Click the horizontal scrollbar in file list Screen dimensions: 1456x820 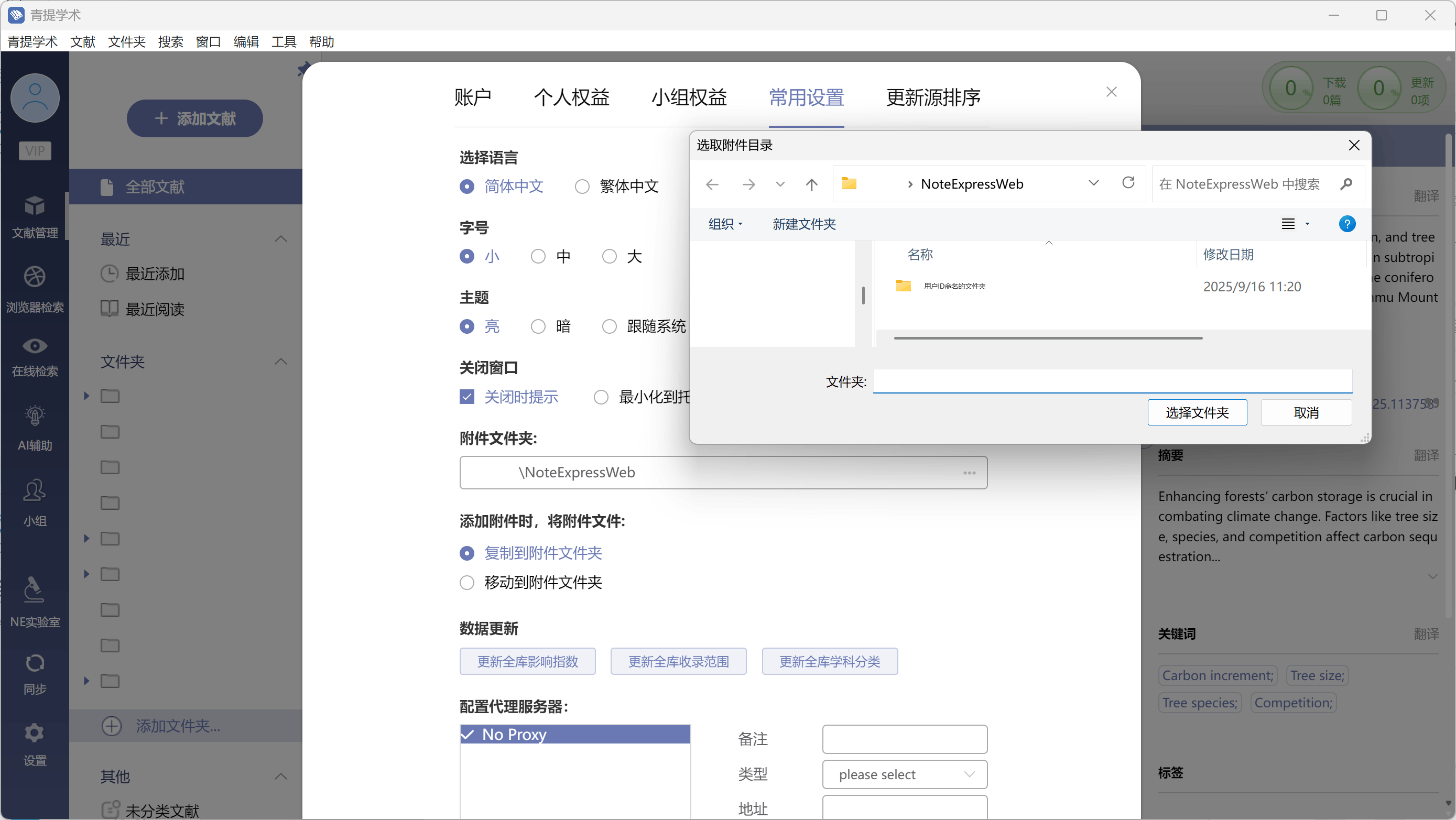click(1048, 338)
